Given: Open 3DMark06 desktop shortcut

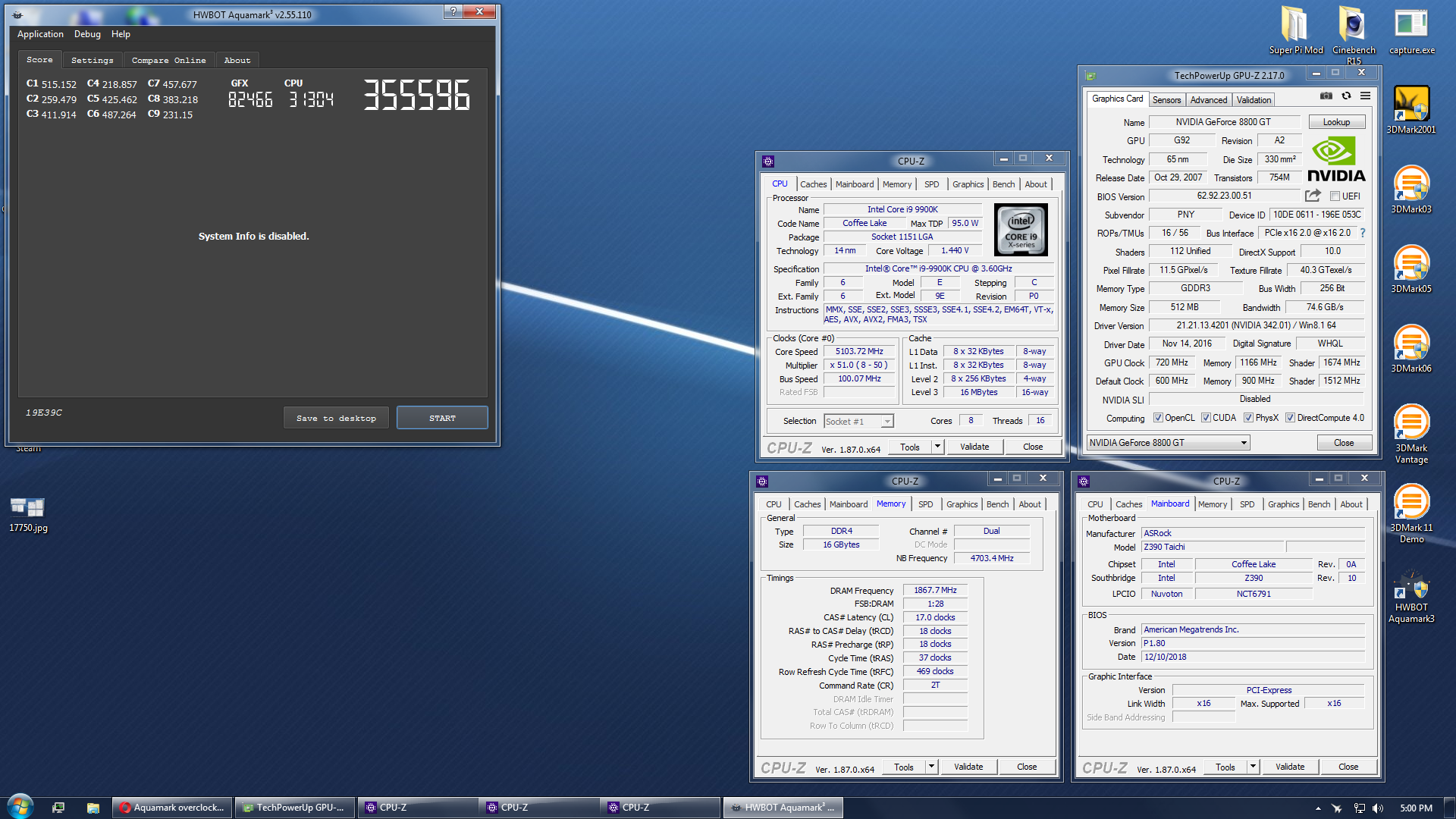Looking at the screenshot, I should point(1411,349).
